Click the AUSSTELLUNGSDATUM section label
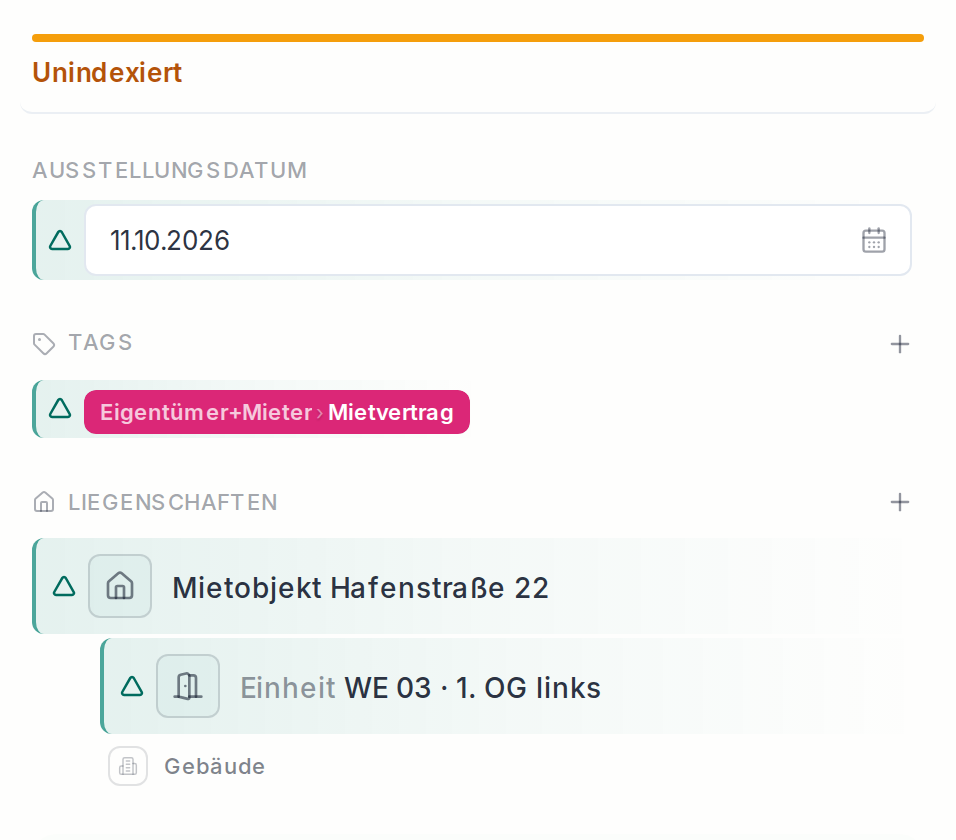The height and width of the screenshot is (840, 956). point(169,170)
